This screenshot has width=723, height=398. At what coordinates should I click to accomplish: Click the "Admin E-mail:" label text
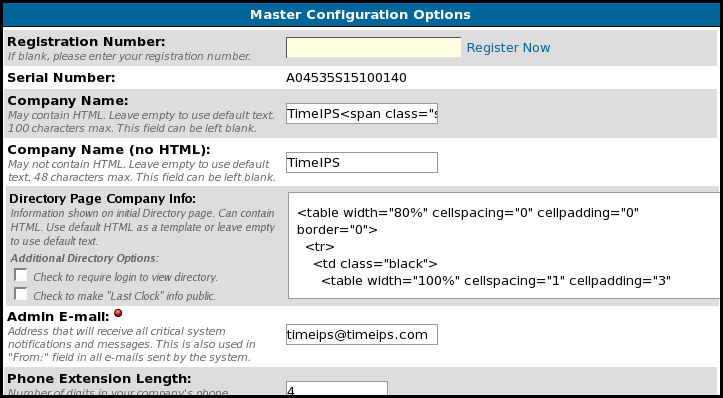(x=59, y=316)
